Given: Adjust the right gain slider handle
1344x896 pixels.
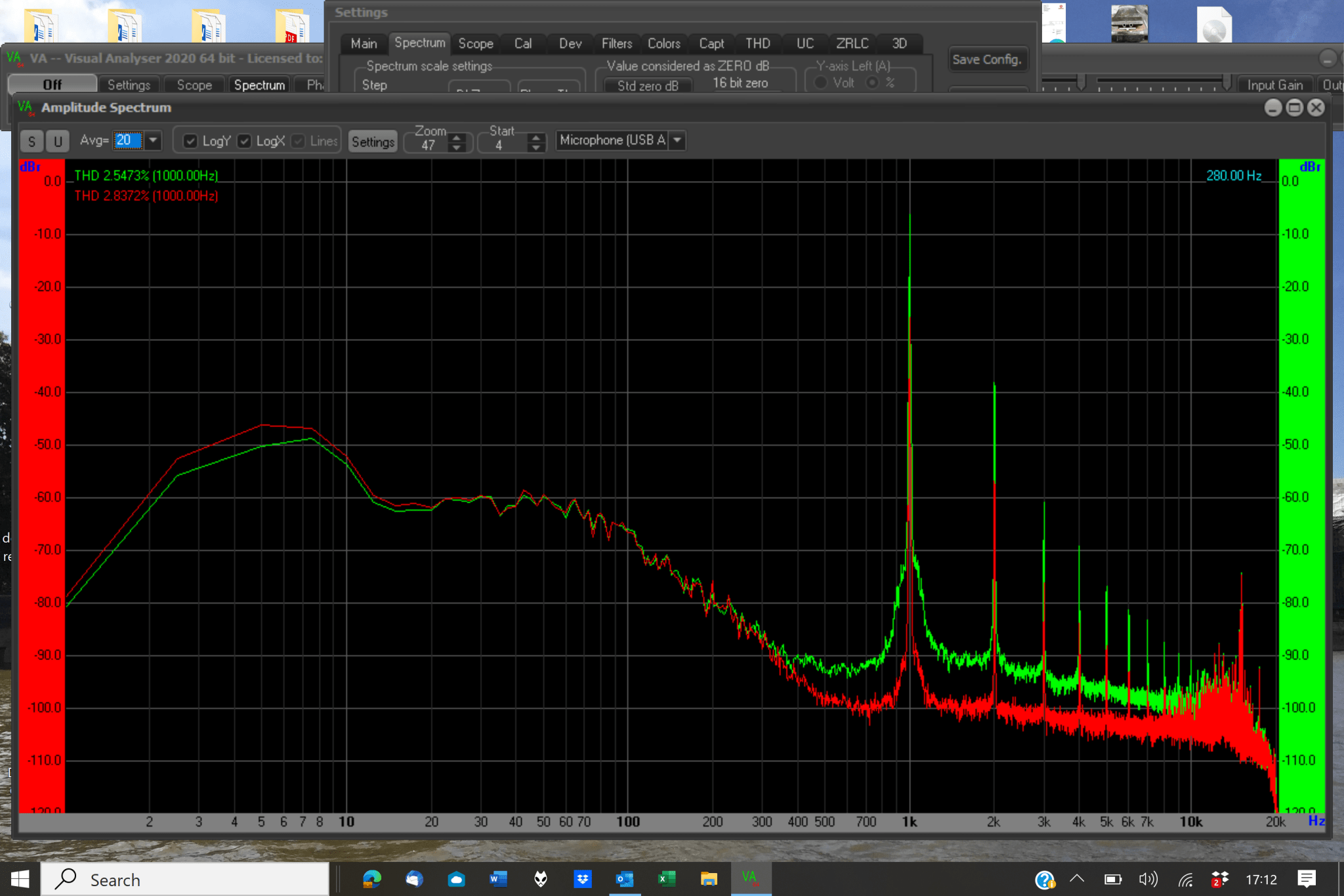Looking at the screenshot, I should [1226, 83].
